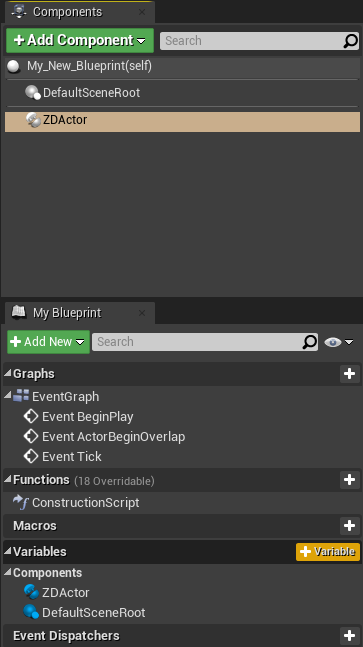Collapse the EventGraph tree node
The height and width of the screenshot is (647, 363).
7,396
